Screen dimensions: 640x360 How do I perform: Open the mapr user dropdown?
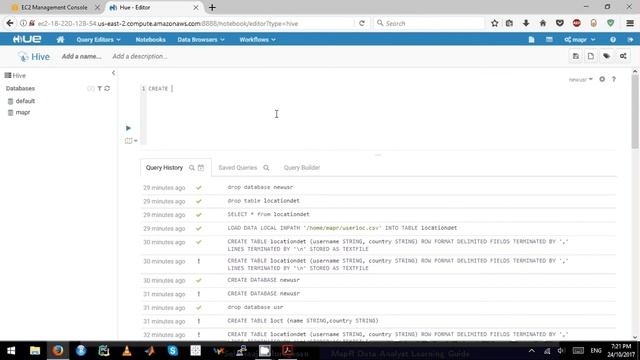[580, 40]
